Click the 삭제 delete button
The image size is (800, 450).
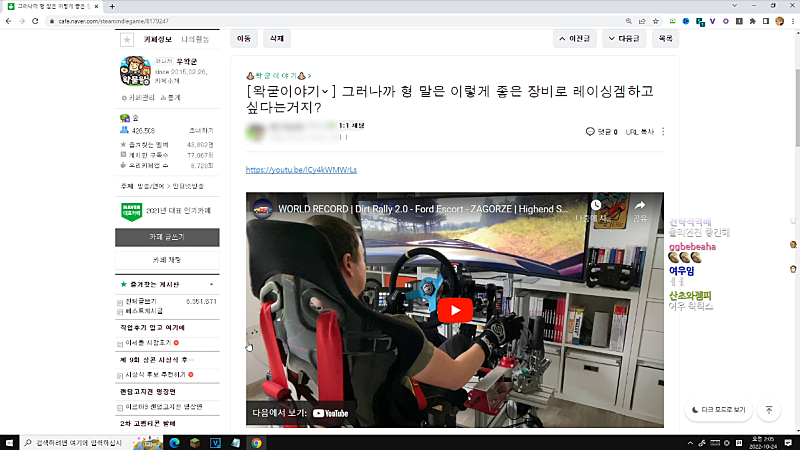[x=277, y=39]
